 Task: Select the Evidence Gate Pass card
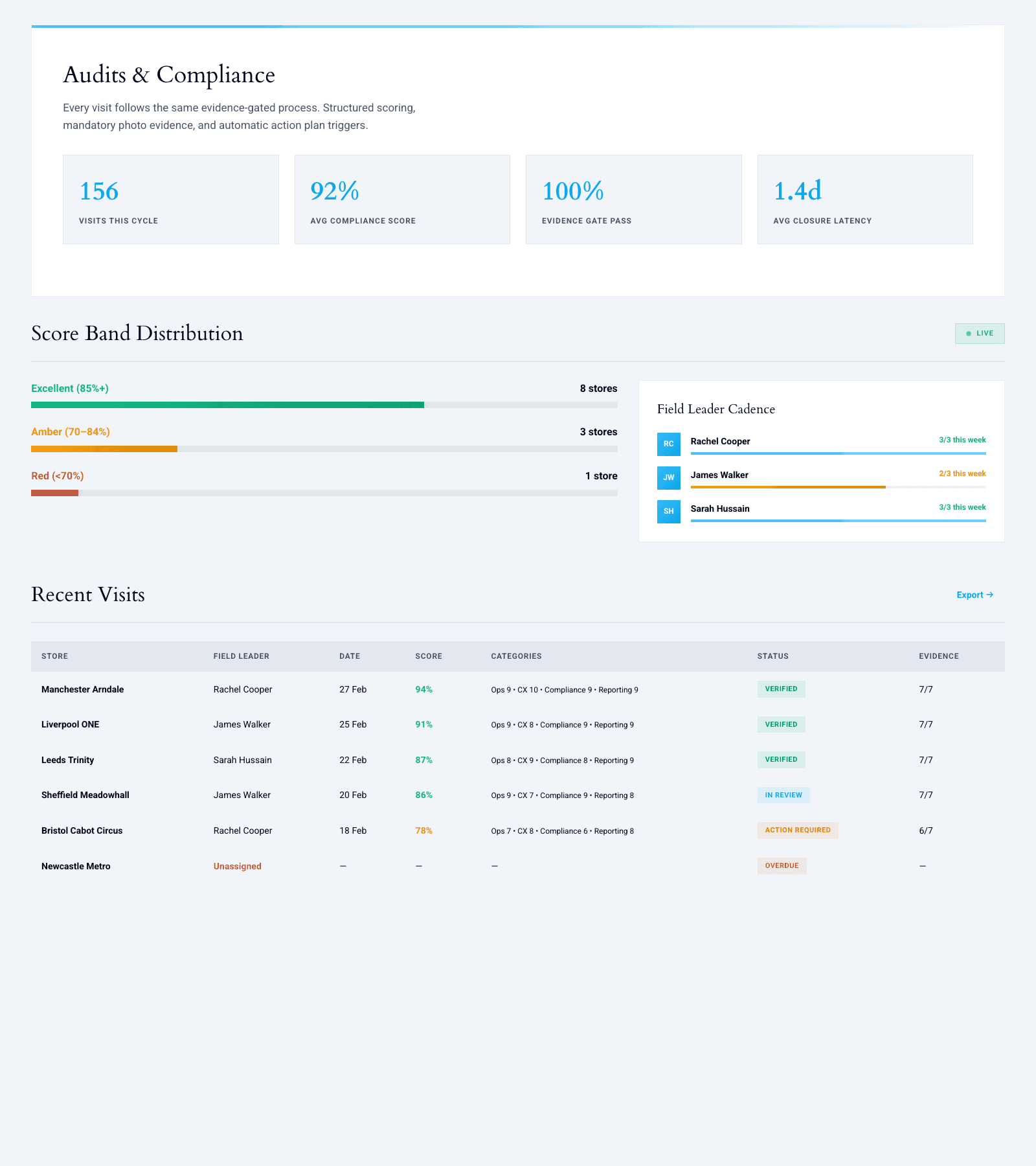(x=633, y=200)
